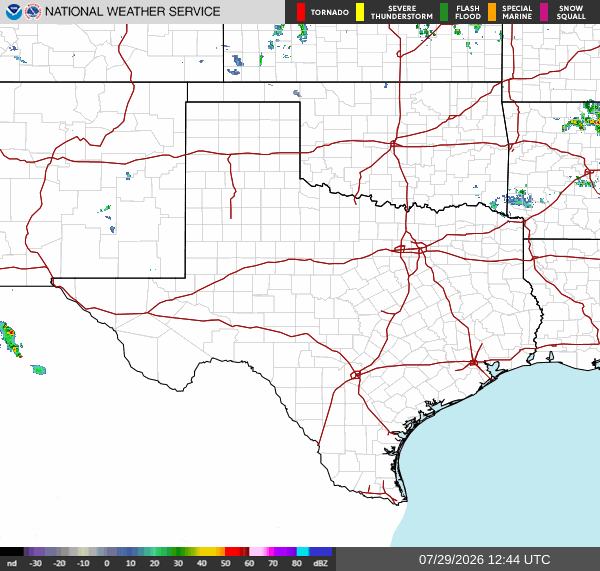Click the SPECIAL MARINE legend label

[517, 12]
